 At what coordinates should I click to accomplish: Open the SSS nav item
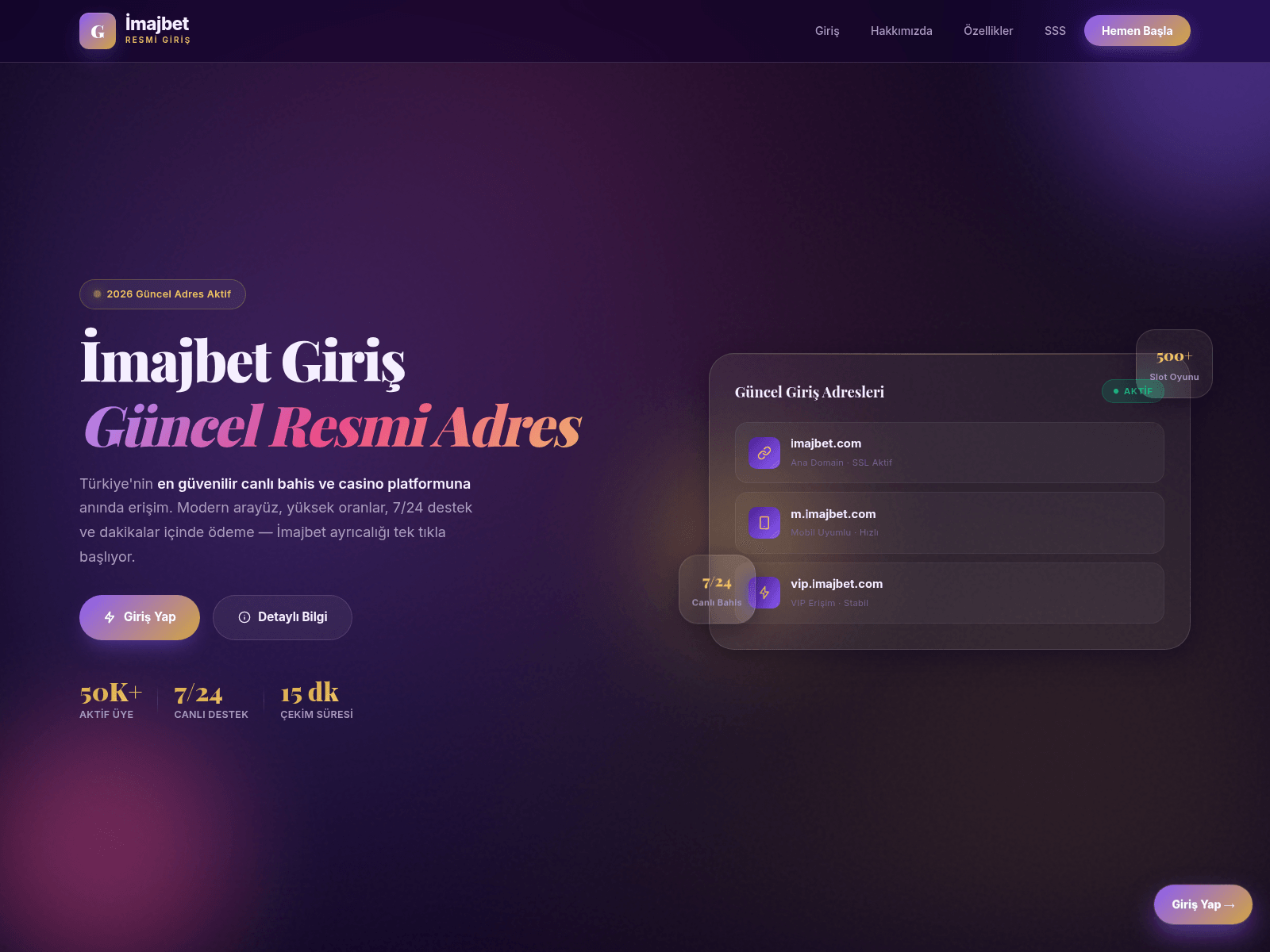[1055, 31]
